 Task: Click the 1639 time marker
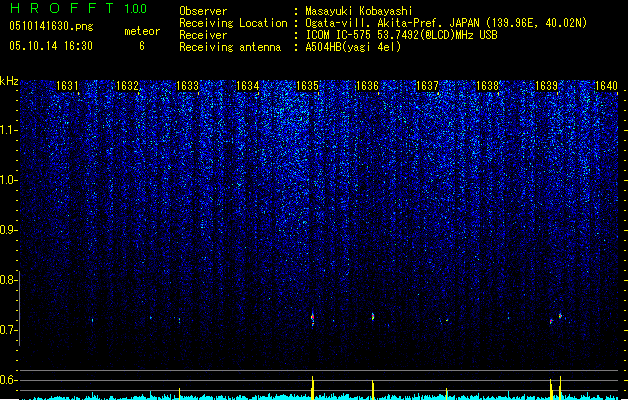coord(546,86)
